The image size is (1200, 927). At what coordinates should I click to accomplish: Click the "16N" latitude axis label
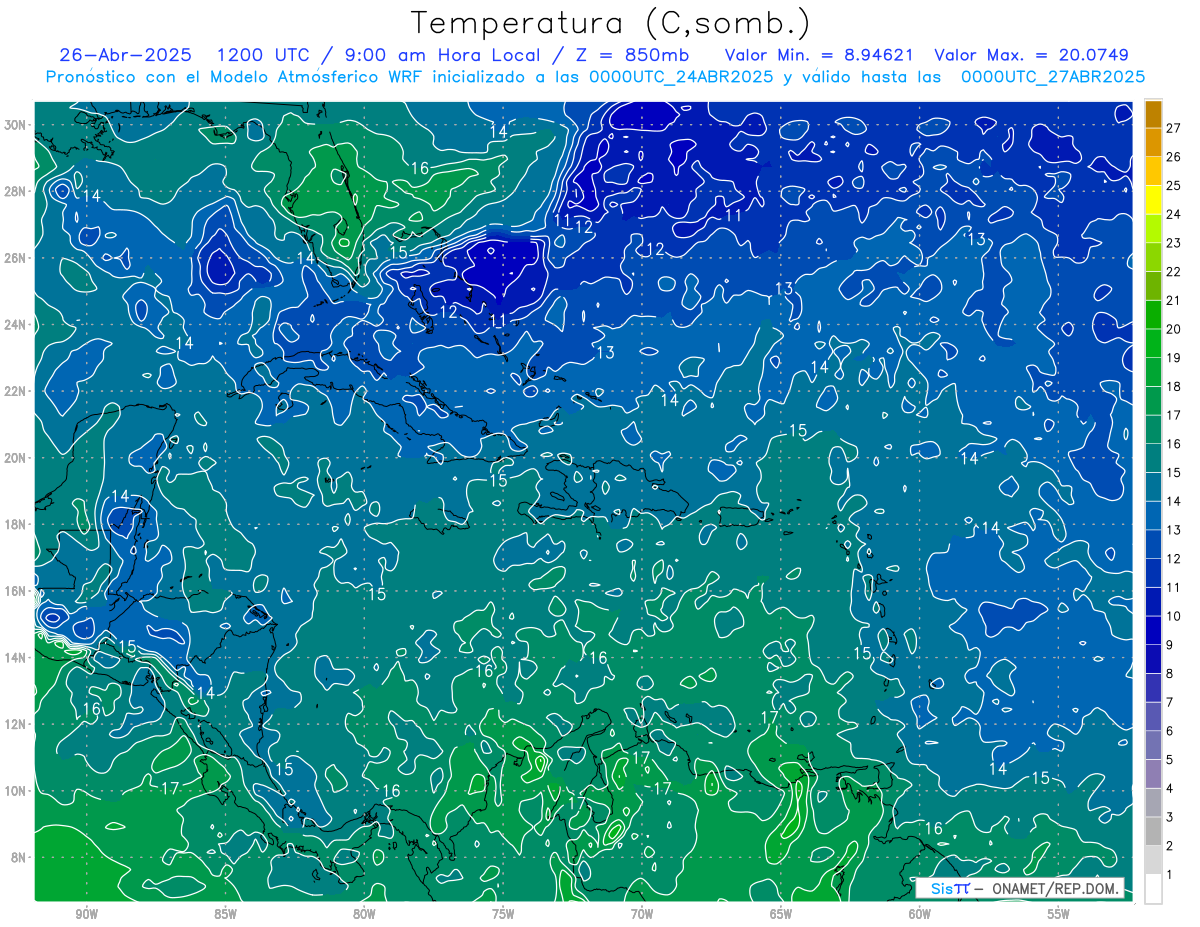(15, 591)
